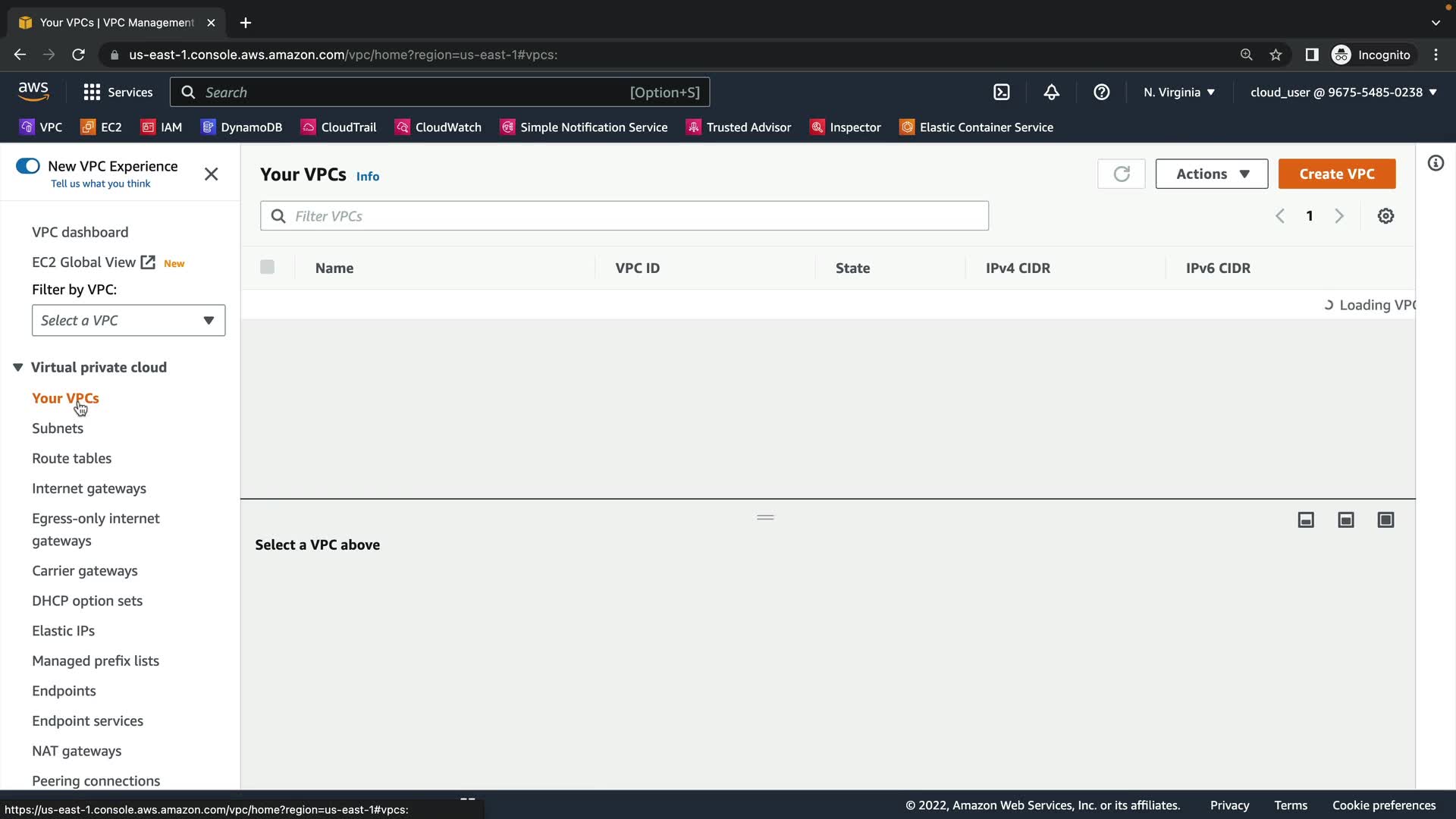Open the N. Virginia region selector
This screenshot has height=819, width=1456.
(1178, 93)
